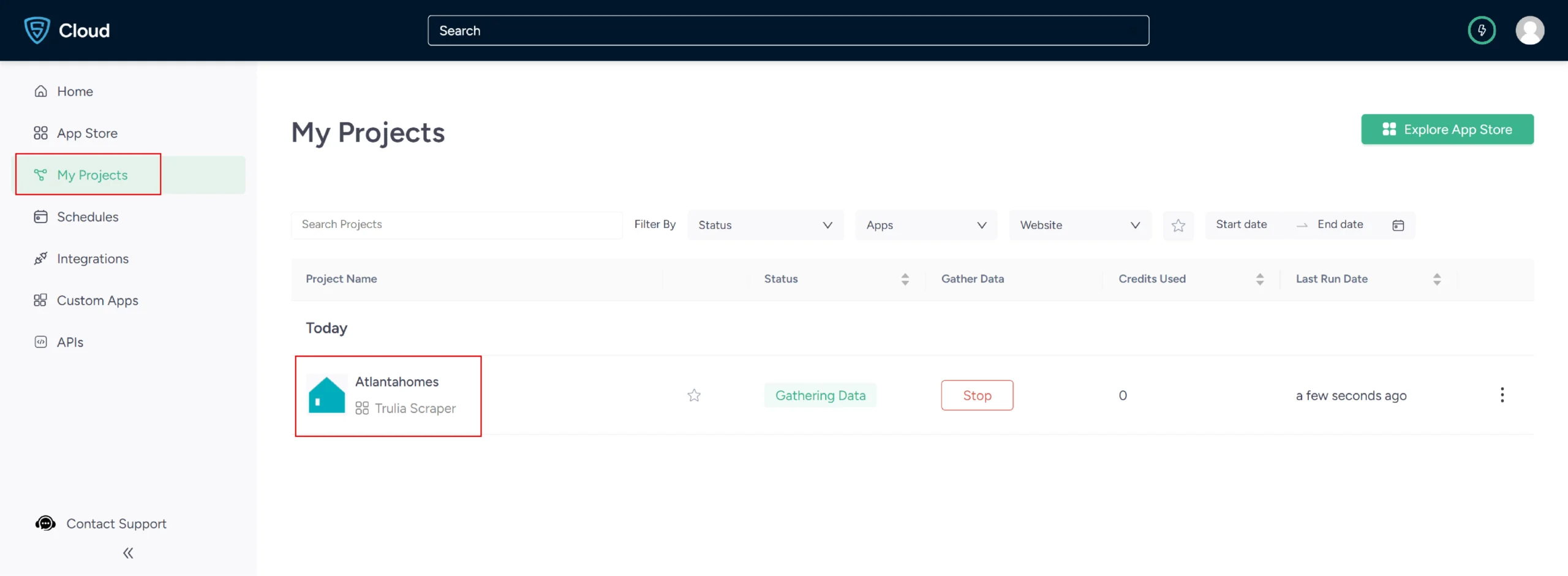Star the Atlantahomes project
The height and width of the screenshot is (576, 1568).
[694, 395]
